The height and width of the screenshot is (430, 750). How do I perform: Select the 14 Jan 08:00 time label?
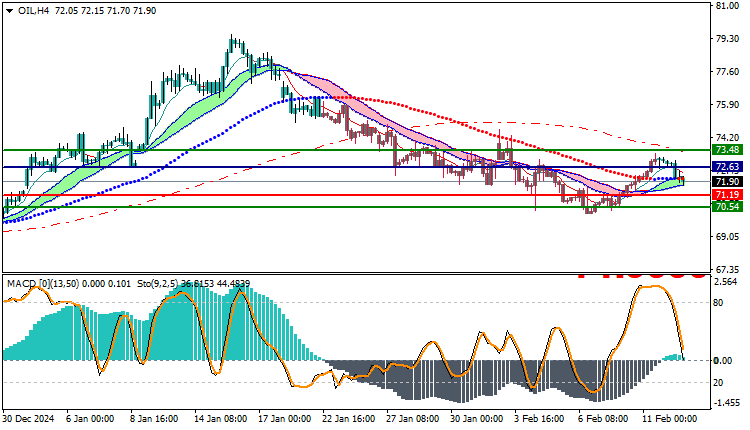pyautogui.click(x=221, y=419)
